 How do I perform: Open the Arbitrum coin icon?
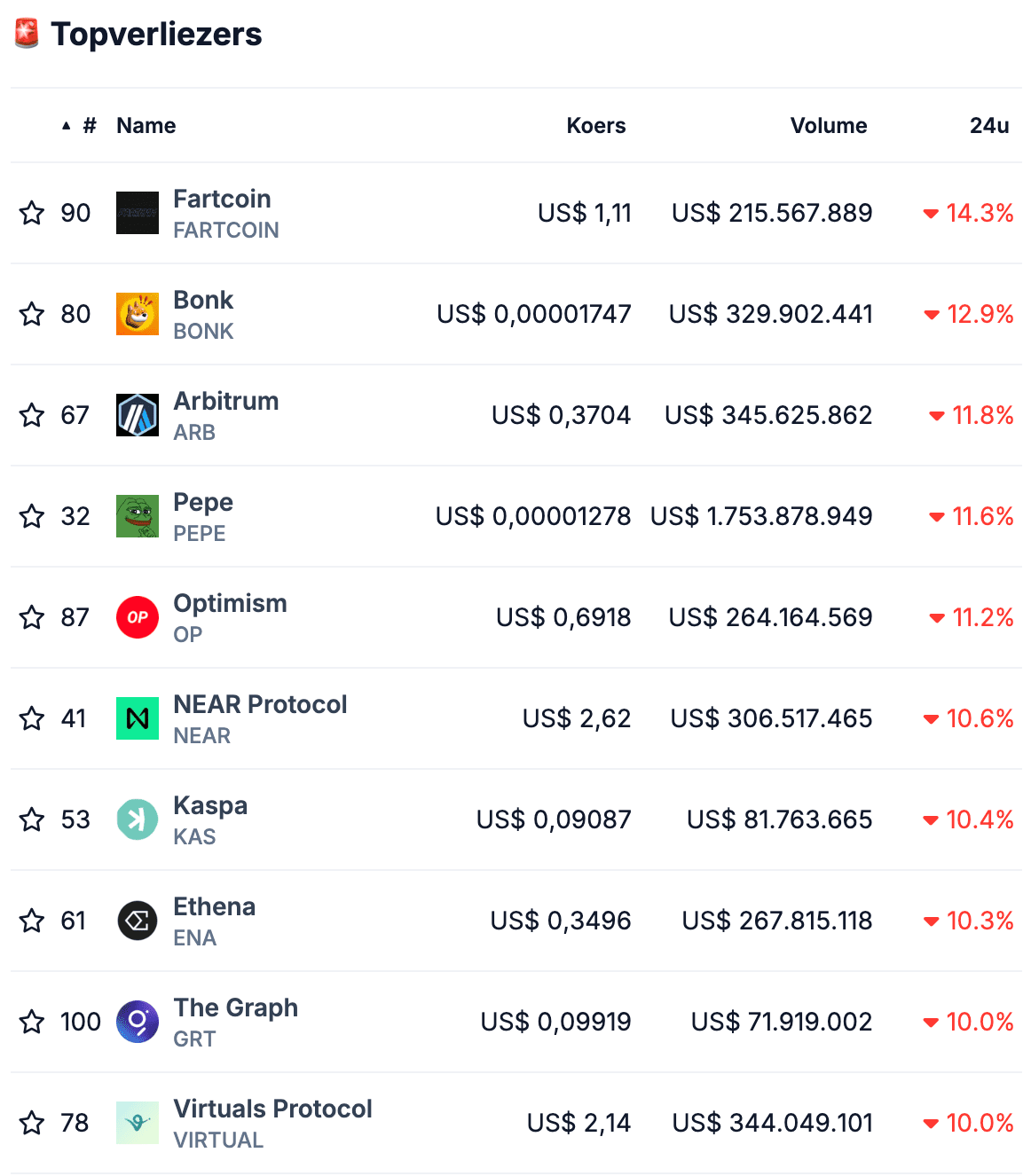(138, 415)
